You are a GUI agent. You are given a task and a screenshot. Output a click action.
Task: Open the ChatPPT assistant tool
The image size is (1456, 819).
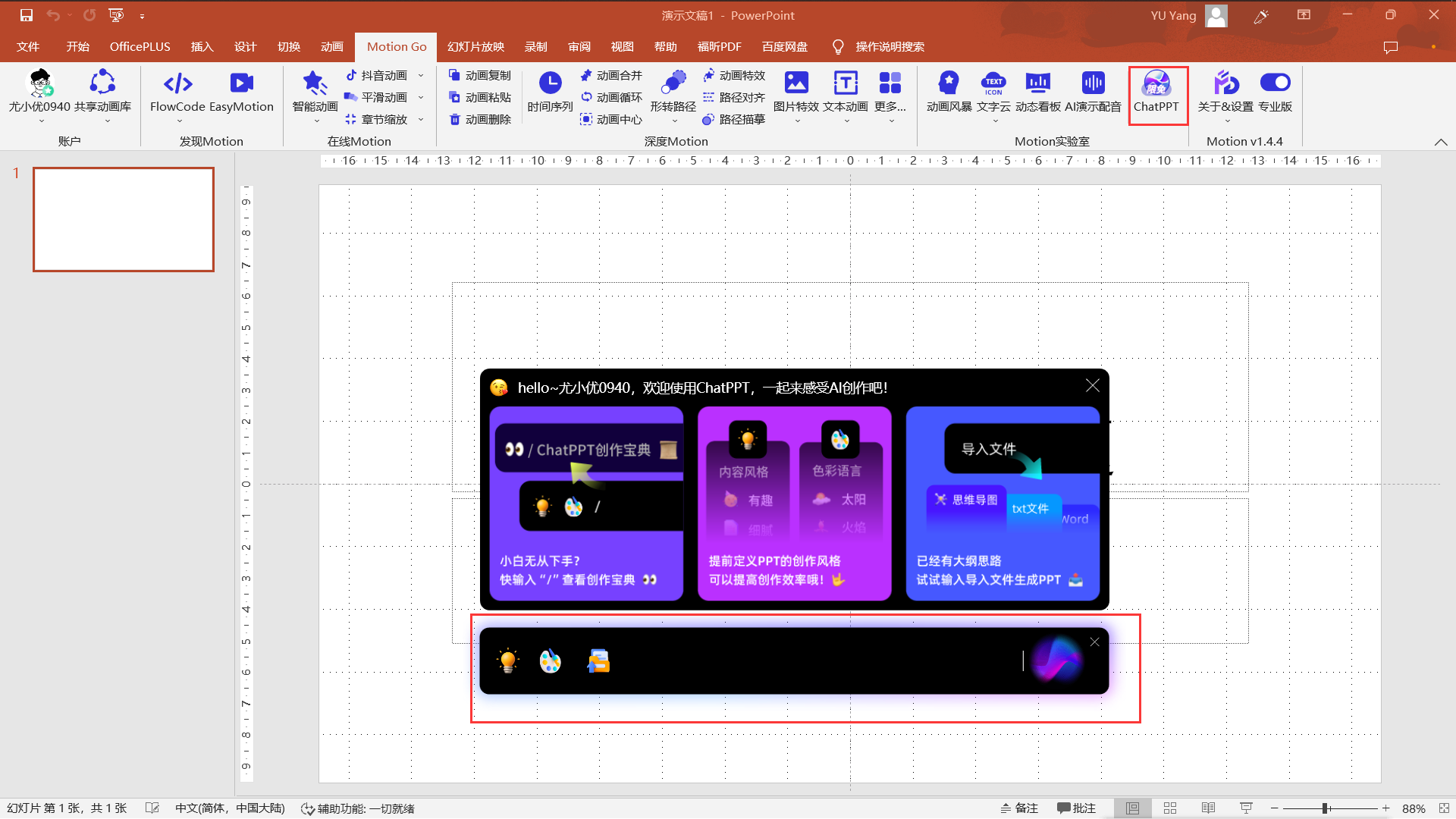tap(1157, 95)
